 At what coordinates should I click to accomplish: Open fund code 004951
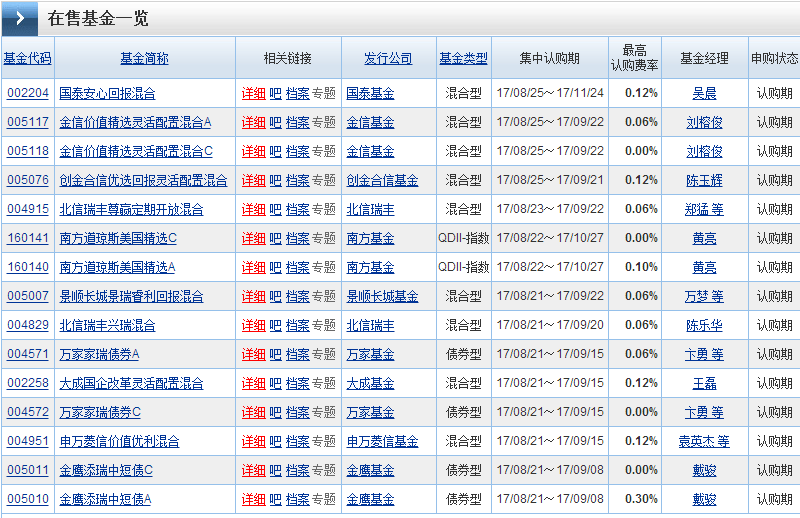point(28,441)
